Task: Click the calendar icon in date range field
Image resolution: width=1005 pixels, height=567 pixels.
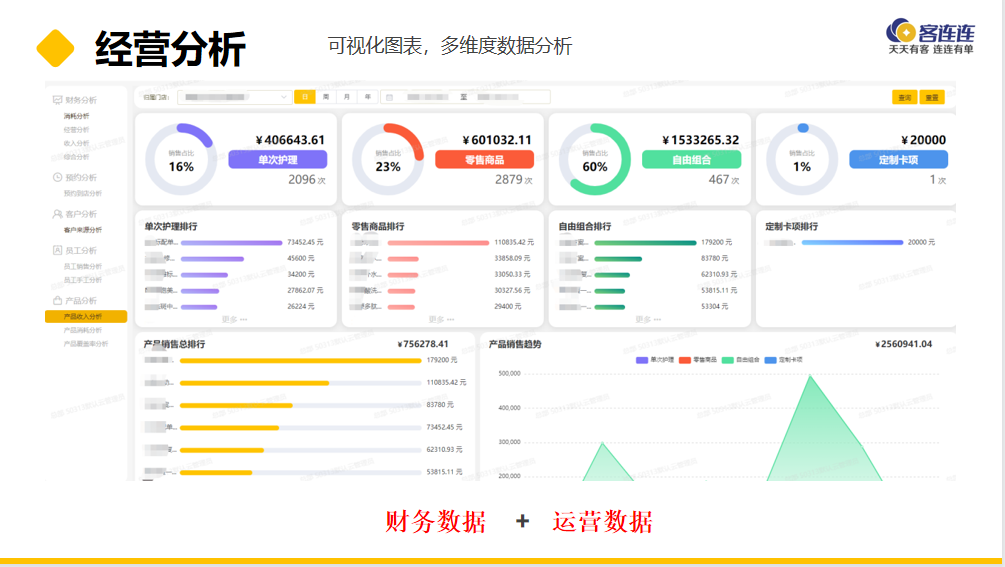Action: click(x=389, y=97)
